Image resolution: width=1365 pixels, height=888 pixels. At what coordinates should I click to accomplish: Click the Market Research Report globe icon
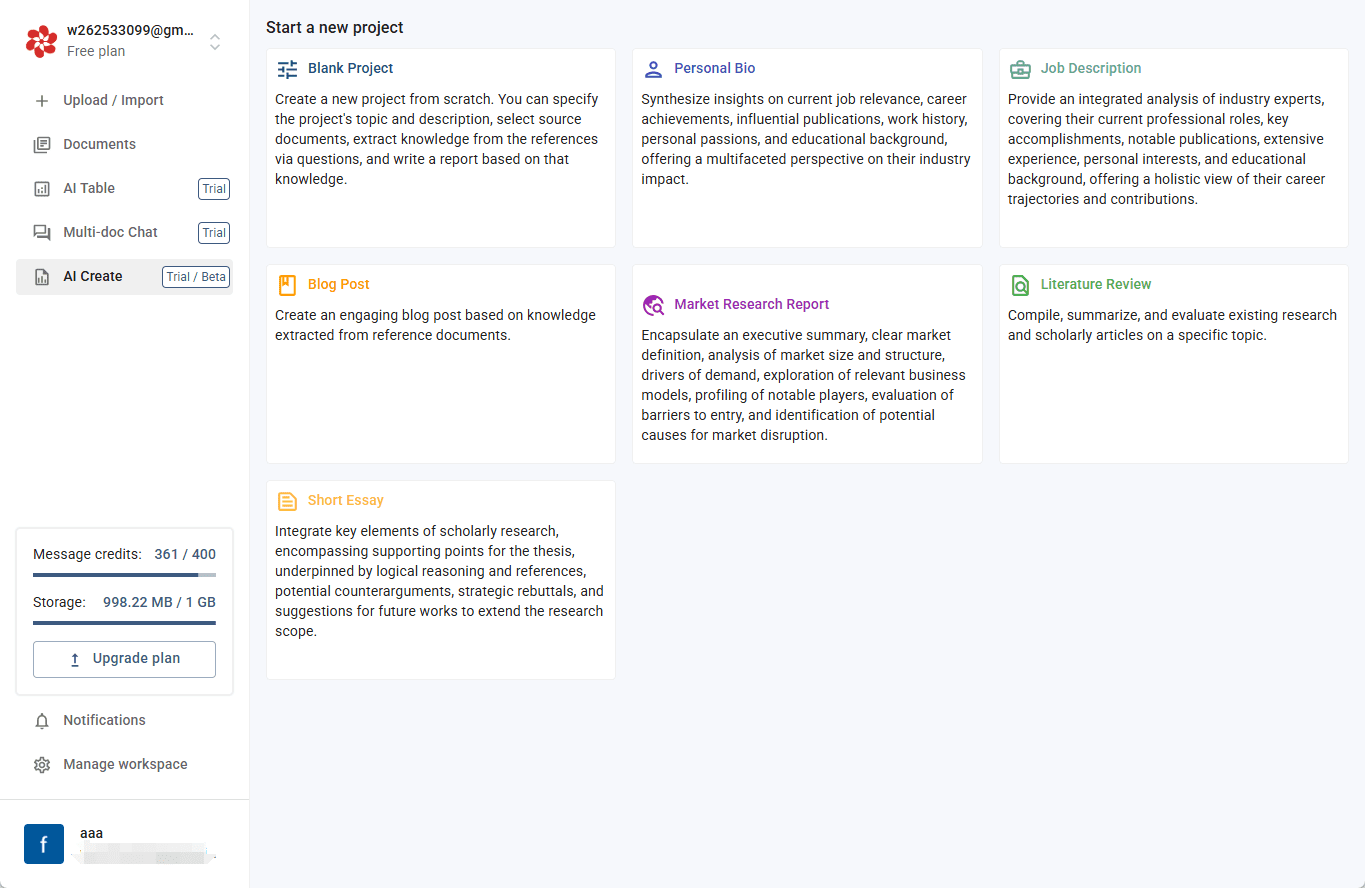(653, 305)
